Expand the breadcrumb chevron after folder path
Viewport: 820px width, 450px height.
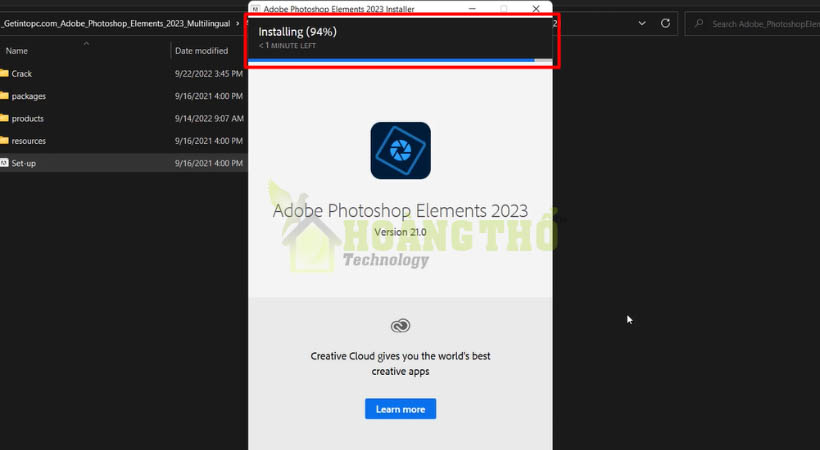(x=237, y=24)
